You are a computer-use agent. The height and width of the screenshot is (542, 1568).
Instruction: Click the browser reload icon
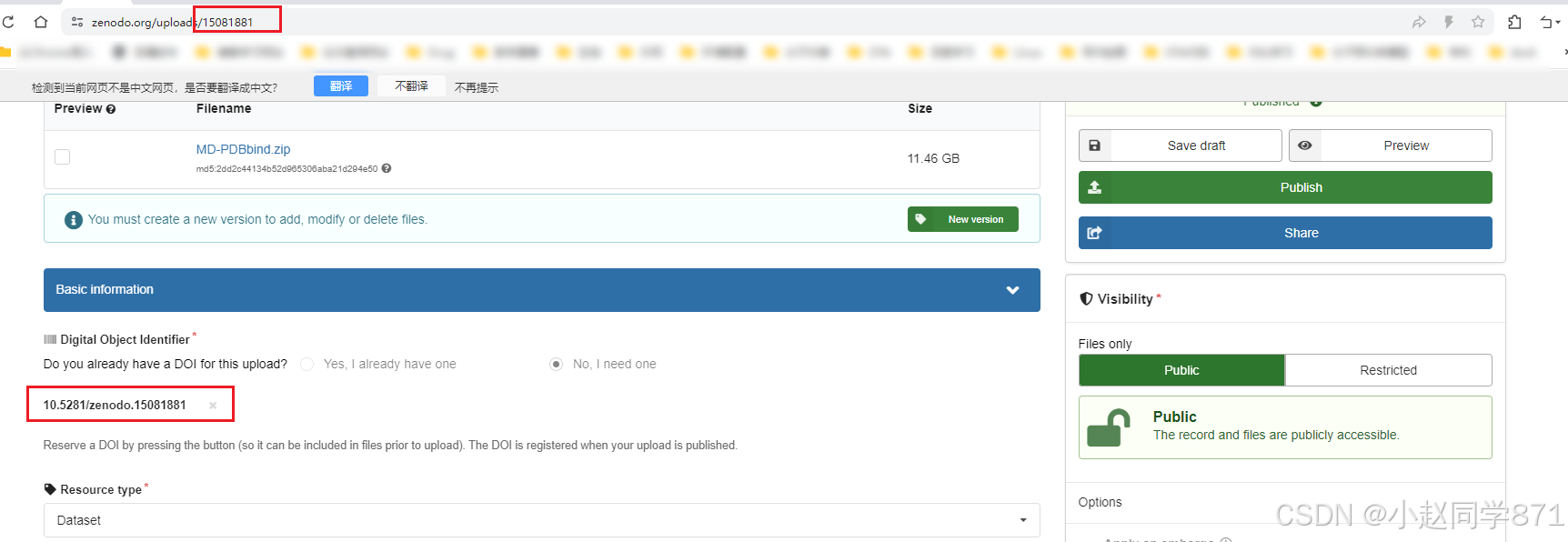[8, 22]
